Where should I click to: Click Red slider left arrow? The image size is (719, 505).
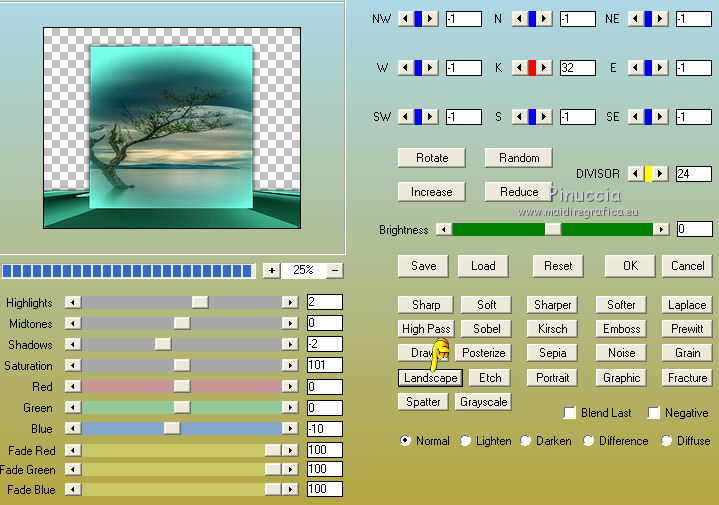73,386
